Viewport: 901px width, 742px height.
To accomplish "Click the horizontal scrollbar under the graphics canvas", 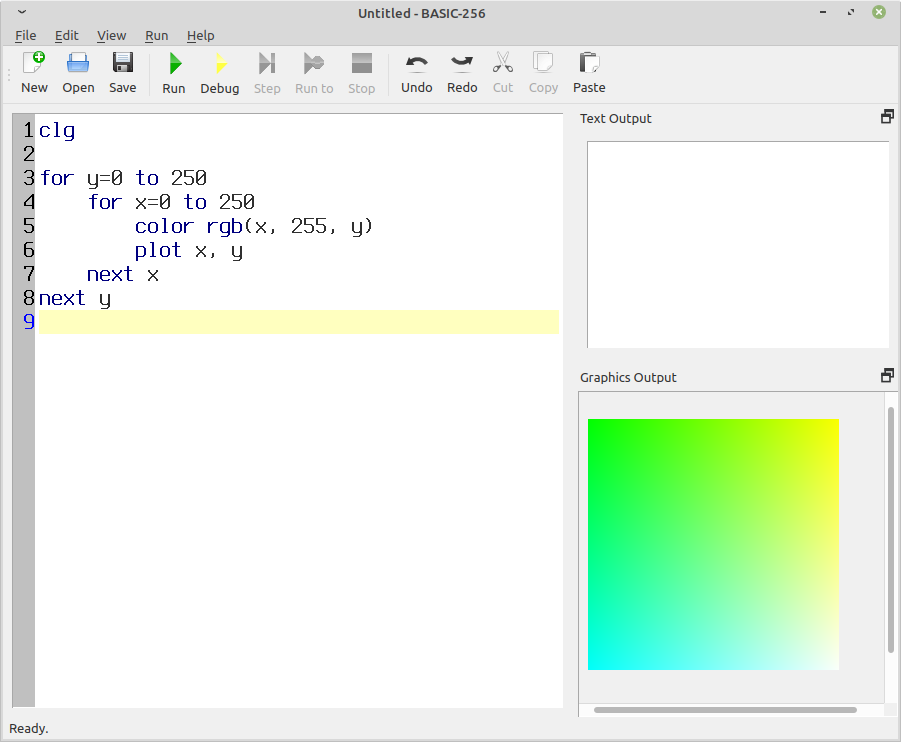I will tap(725, 710).
